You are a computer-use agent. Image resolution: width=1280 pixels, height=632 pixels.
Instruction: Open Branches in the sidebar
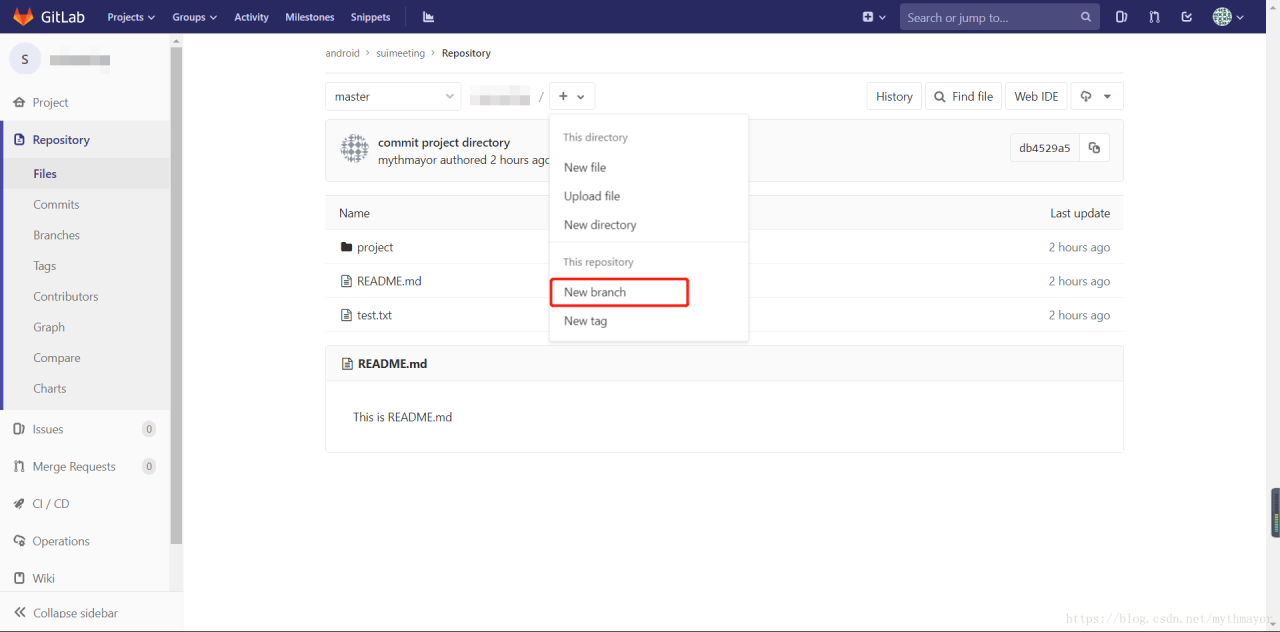pyautogui.click(x=56, y=235)
